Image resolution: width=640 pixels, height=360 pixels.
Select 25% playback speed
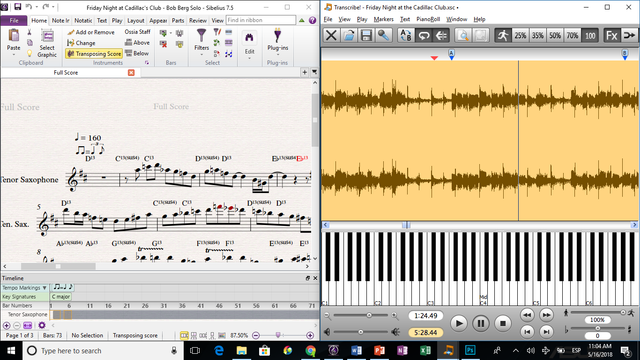pos(520,36)
